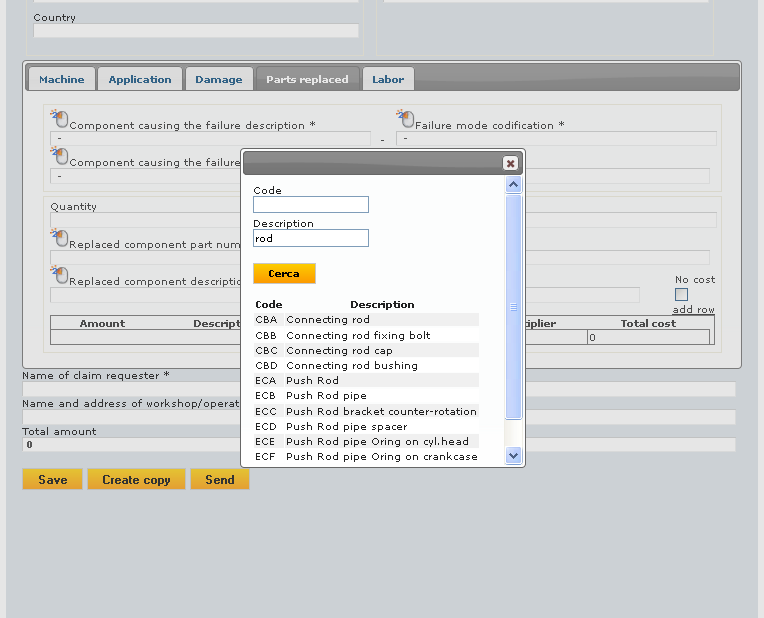Open lookup icon for Replaced component part number
The height and width of the screenshot is (618, 764).
pyautogui.click(x=60, y=237)
